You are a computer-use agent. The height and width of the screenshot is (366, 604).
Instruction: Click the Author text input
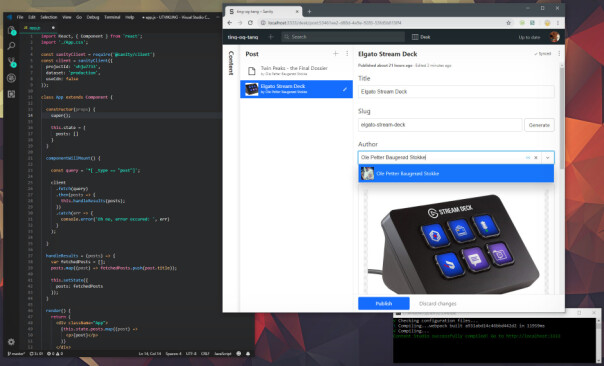point(440,158)
